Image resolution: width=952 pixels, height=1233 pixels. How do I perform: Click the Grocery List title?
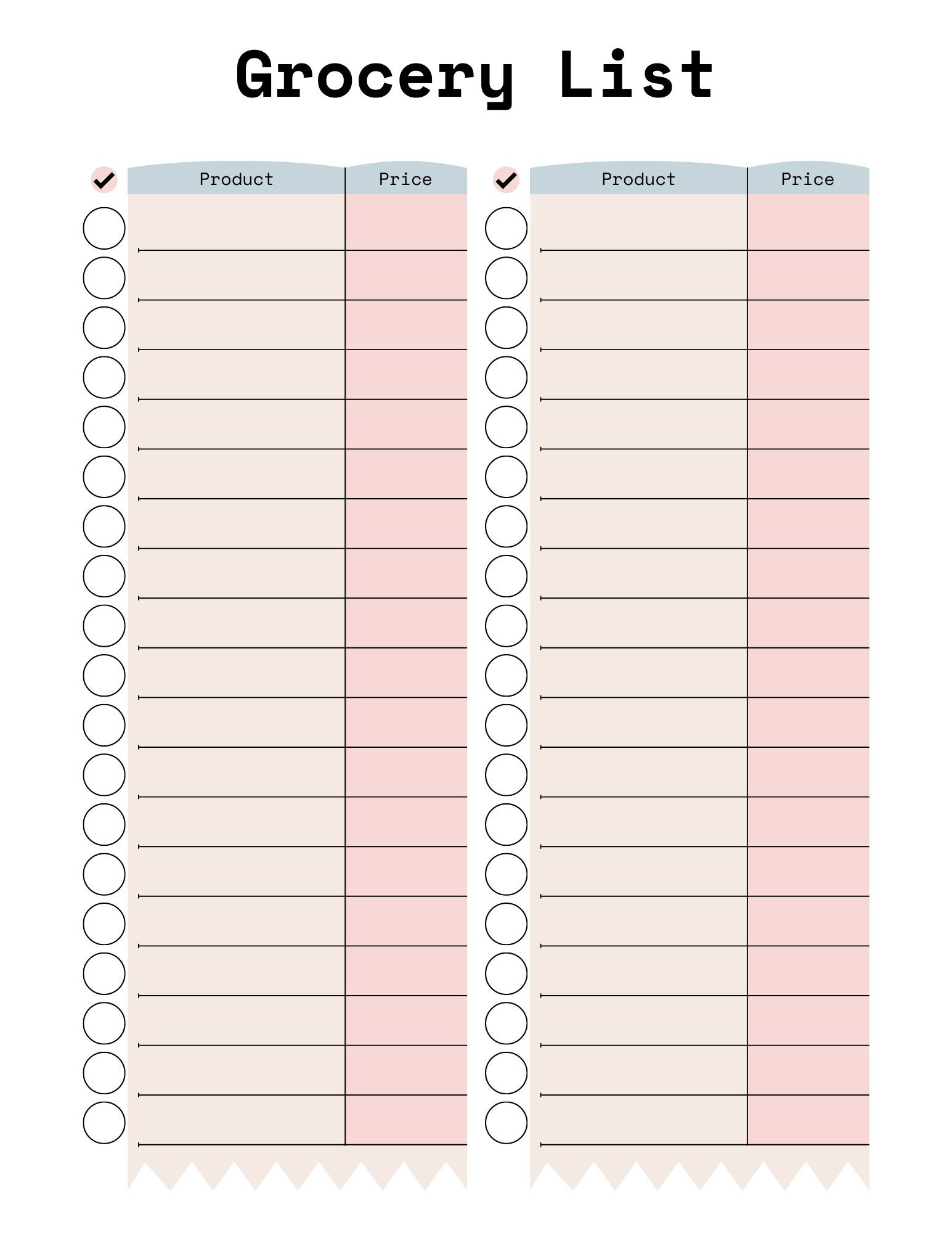[x=475, y=76]
